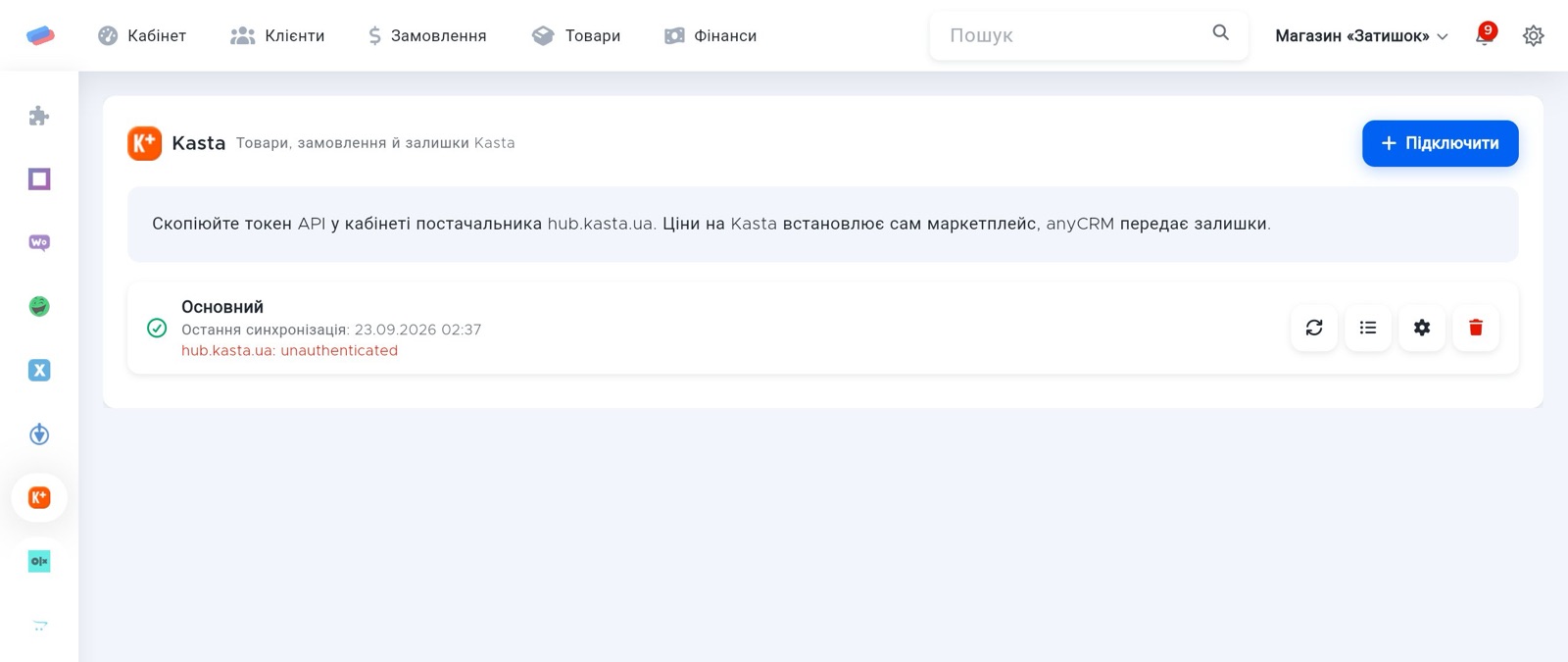Open the Кабінет menu
1568x662 pixels.
coord(142,35)
